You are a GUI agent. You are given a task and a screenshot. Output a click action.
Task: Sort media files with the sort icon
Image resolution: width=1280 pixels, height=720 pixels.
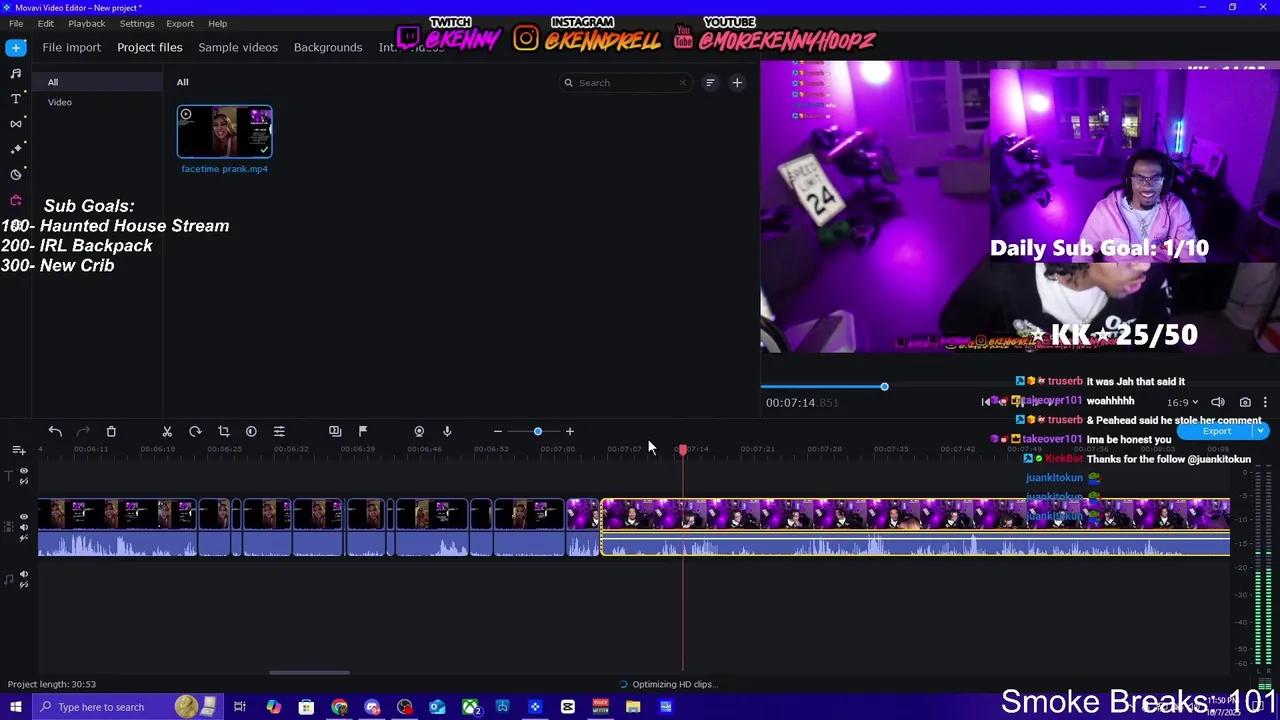pyautogui.click(x=710, y=83)
